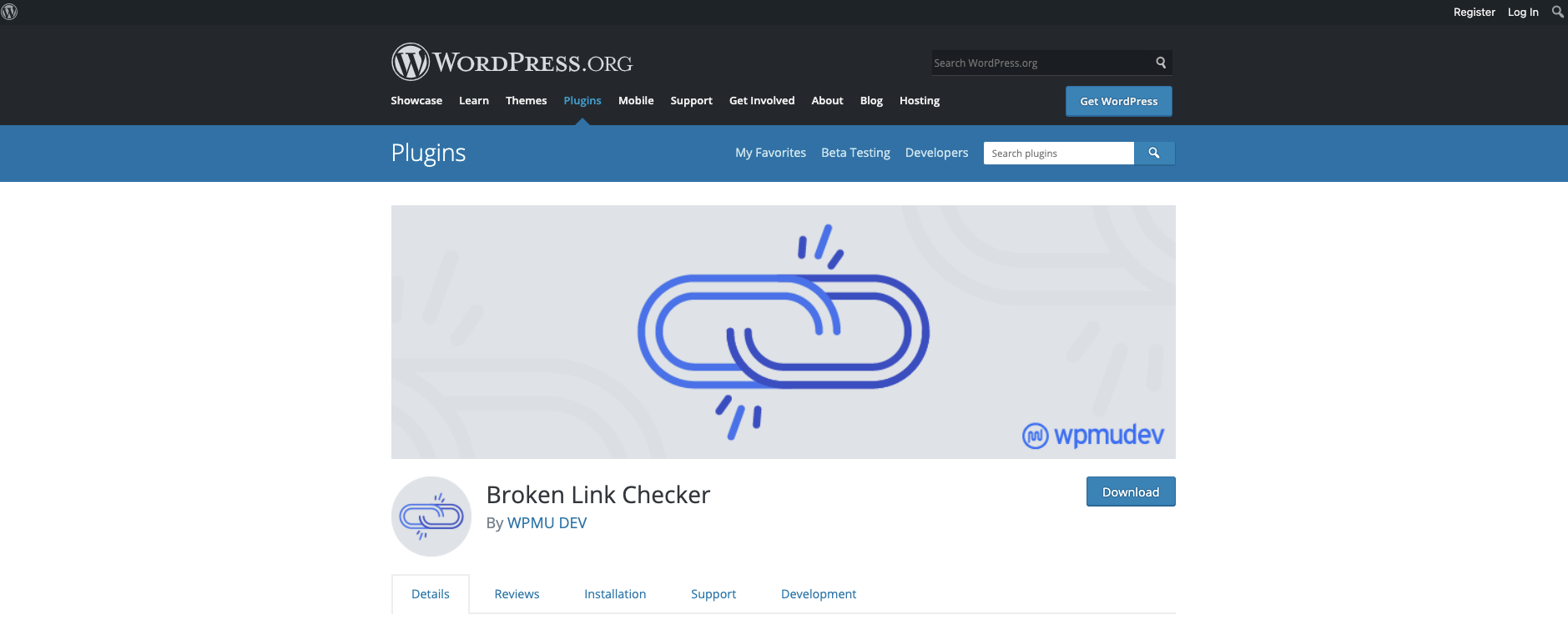Open the WPMU DEV author link
Viewport: 1568px width, 620px height.
pos(547,522)
